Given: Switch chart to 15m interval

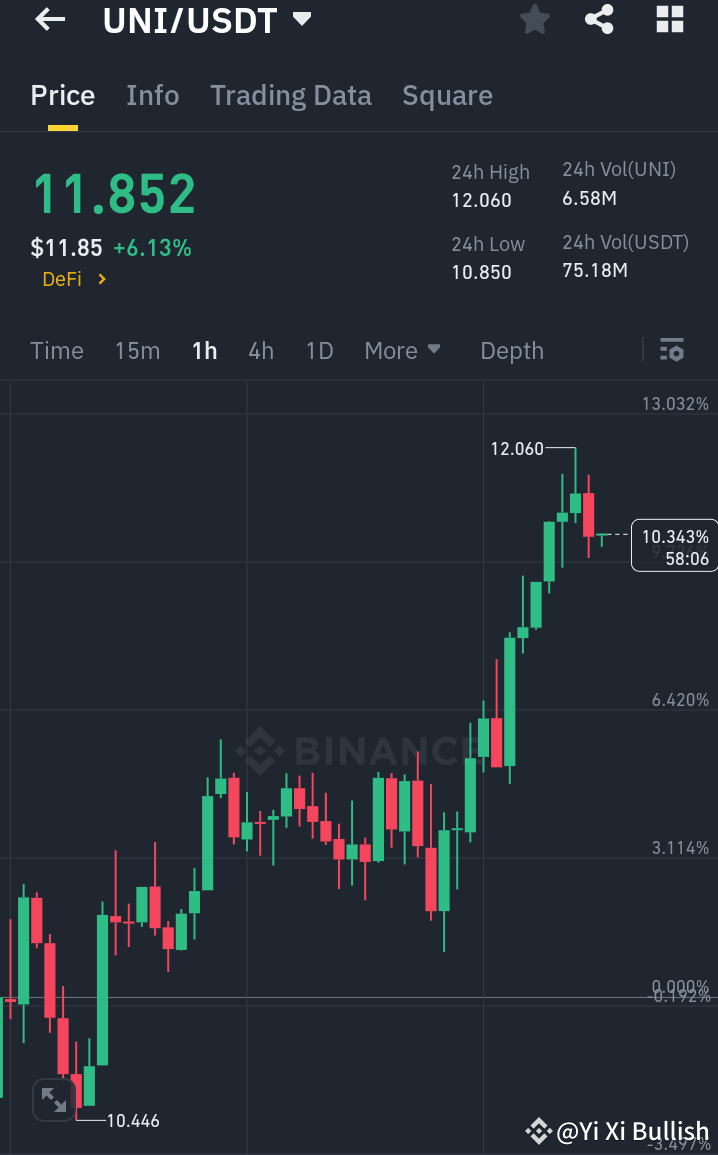Looking at the screenshot, I should [137, 350].
